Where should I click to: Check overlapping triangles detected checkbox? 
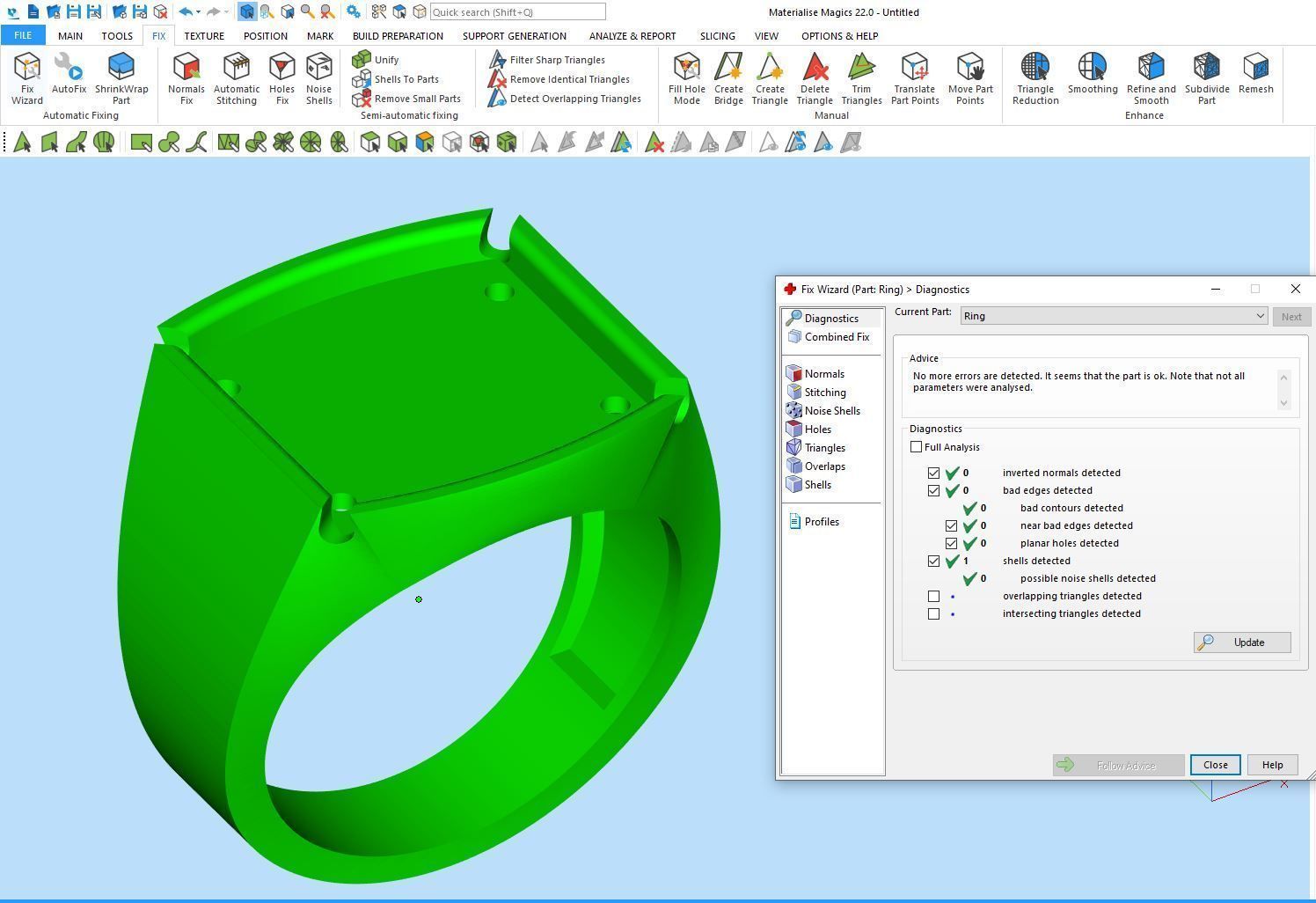click(933, 596)
